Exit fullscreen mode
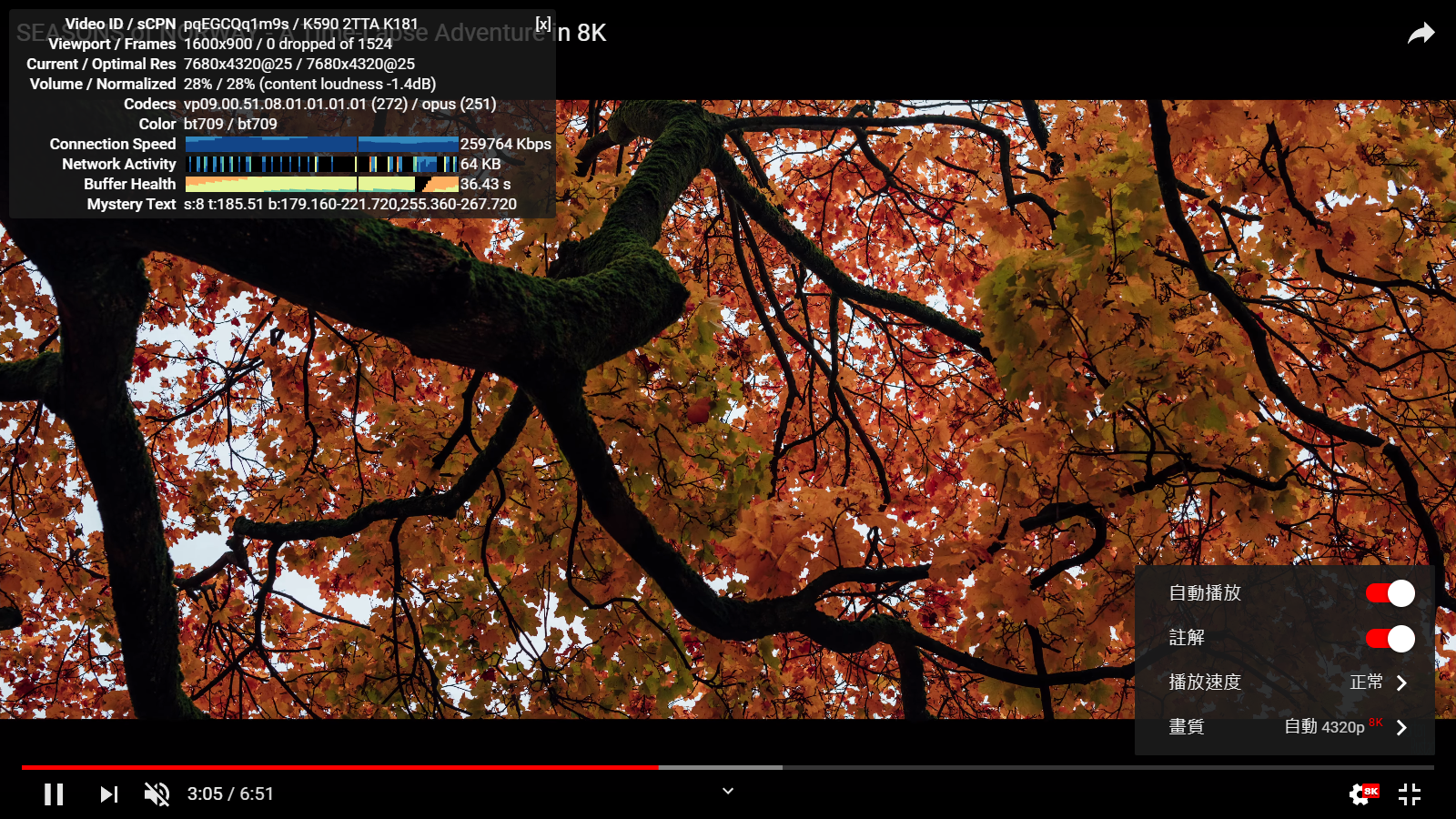Viewport: 1456px width, 819px height. tap(1410, 794)
